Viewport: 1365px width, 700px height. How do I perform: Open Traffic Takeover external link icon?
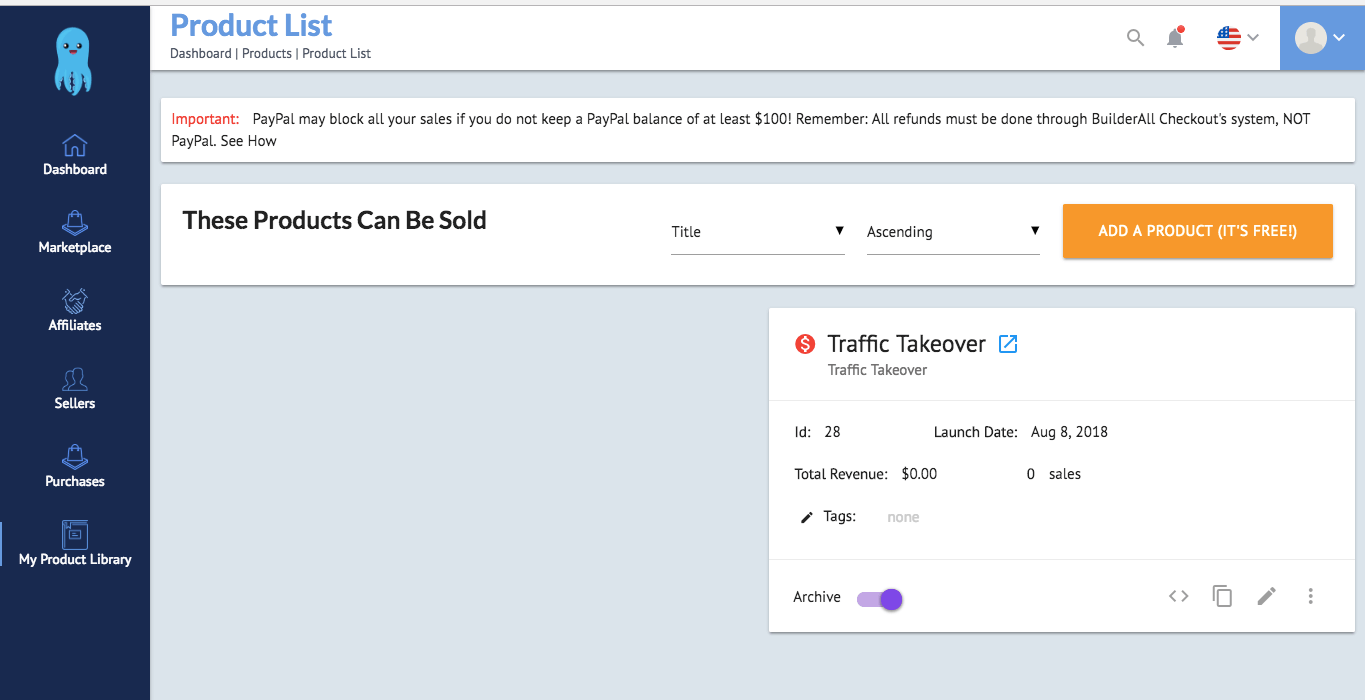point(1008,344)
